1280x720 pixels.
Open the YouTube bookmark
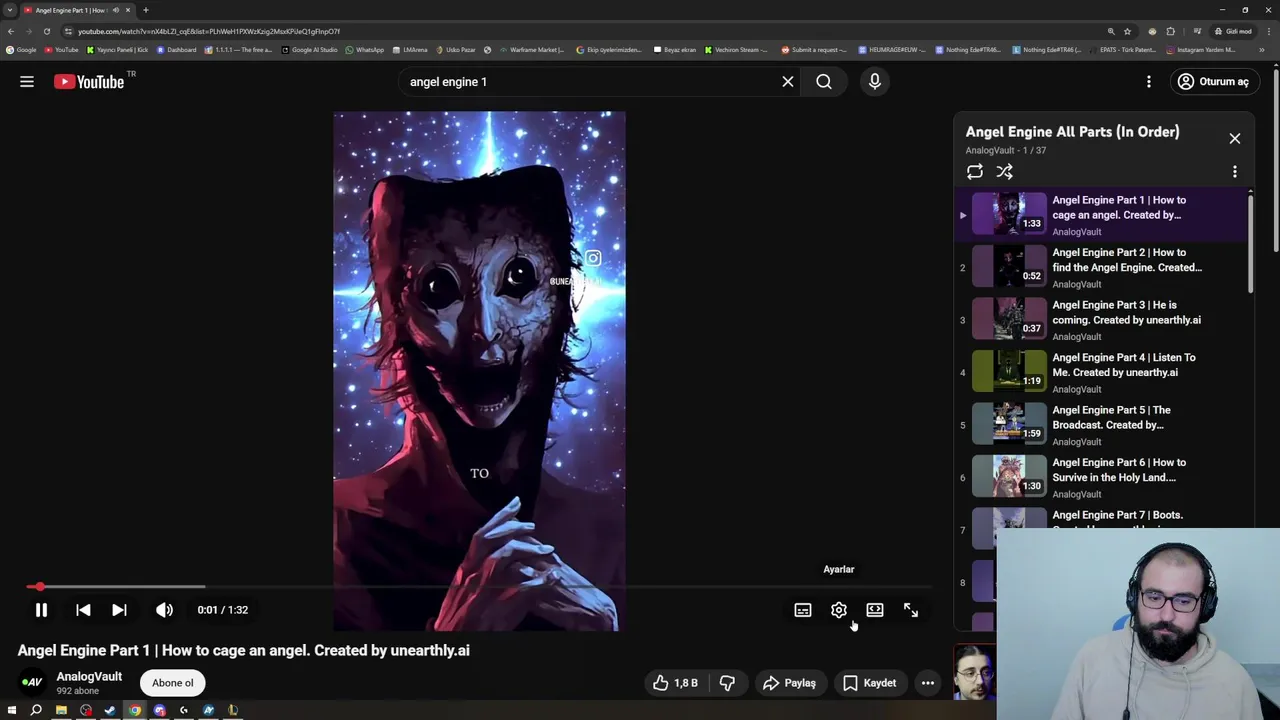coord(62,49)
